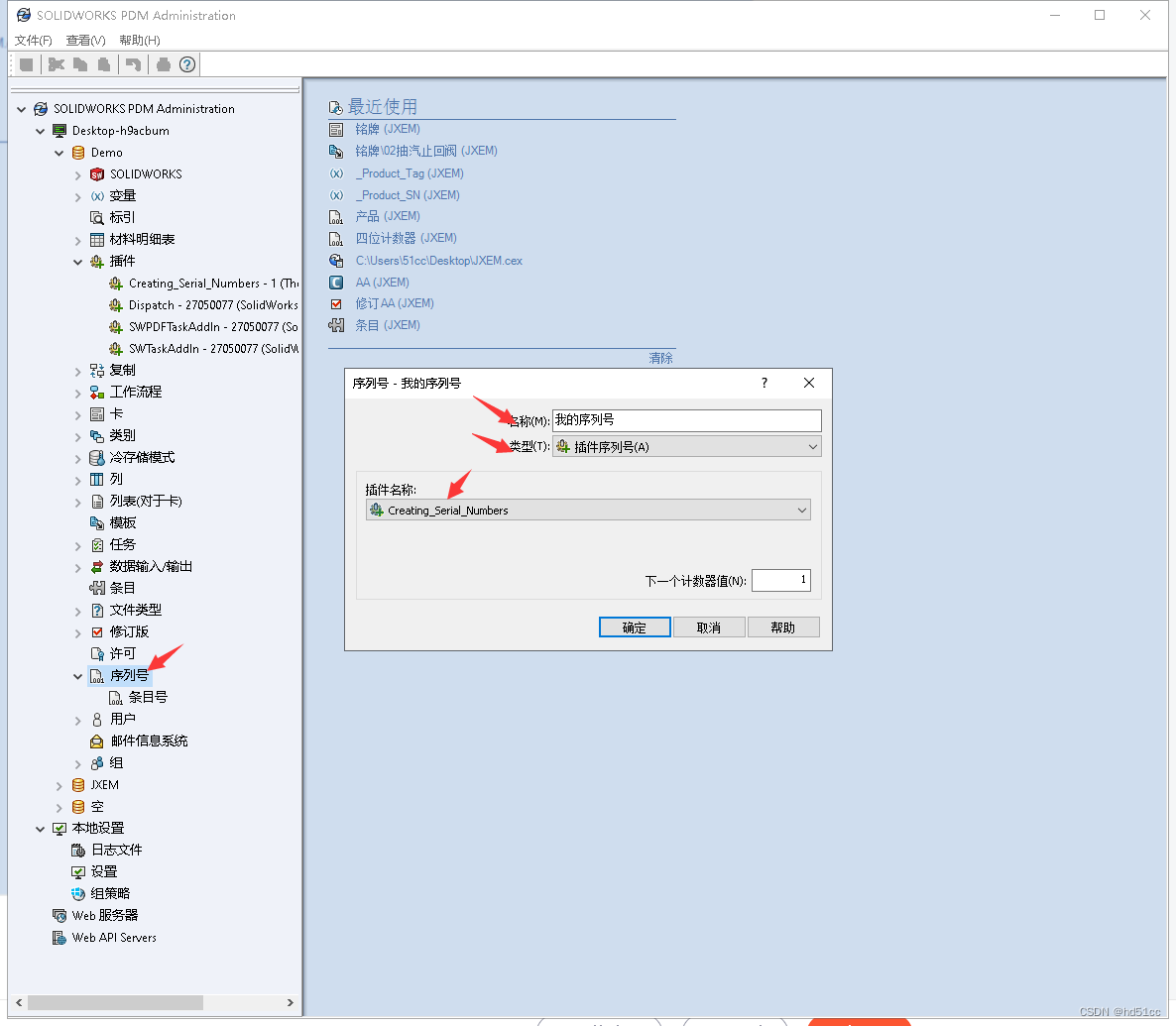Screen dimensions: 1176x1026
Task: Expand the JXEM vault node
Action: coord(59,785)
